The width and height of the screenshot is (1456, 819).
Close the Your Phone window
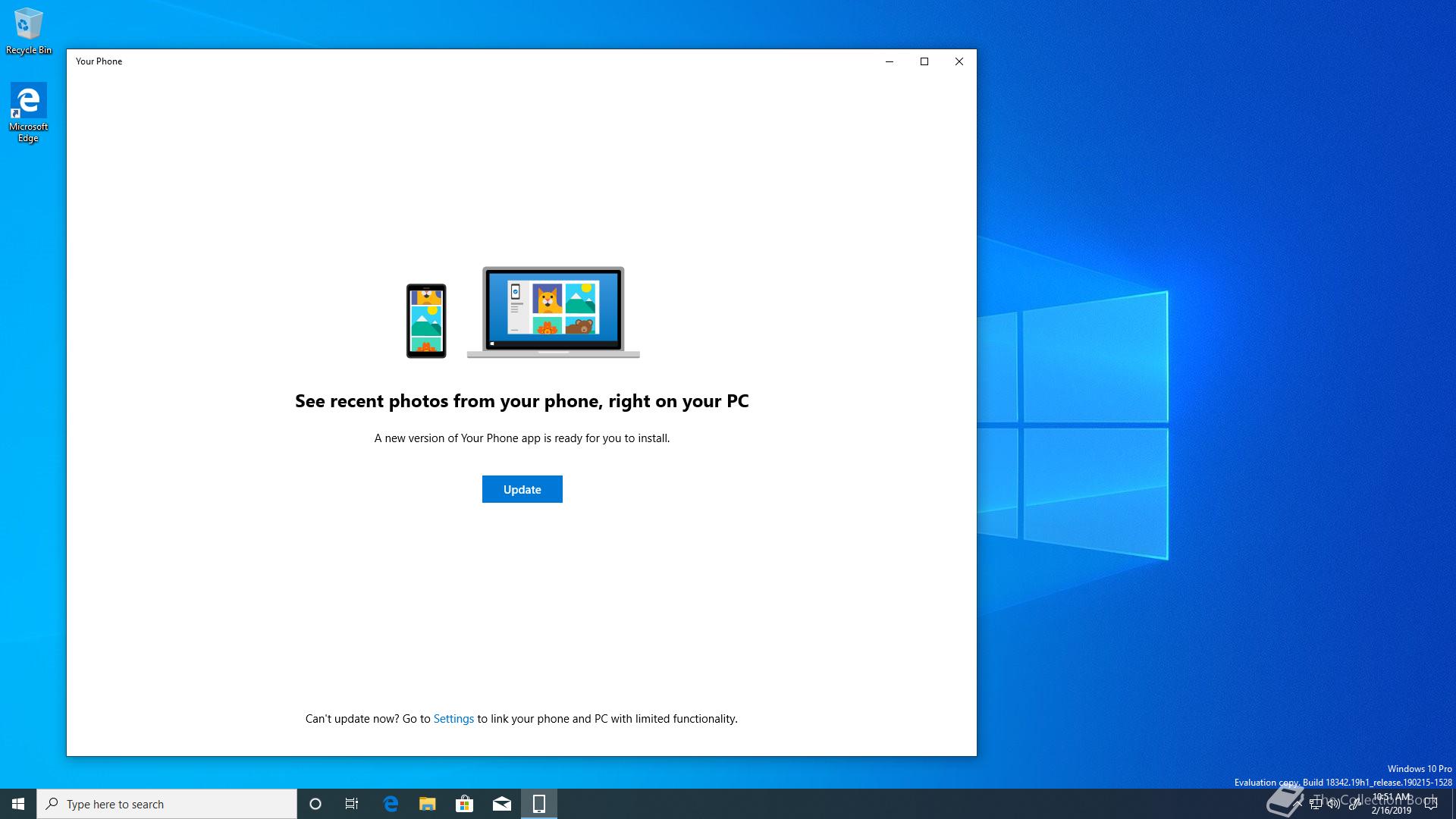[x=959, y=61]
